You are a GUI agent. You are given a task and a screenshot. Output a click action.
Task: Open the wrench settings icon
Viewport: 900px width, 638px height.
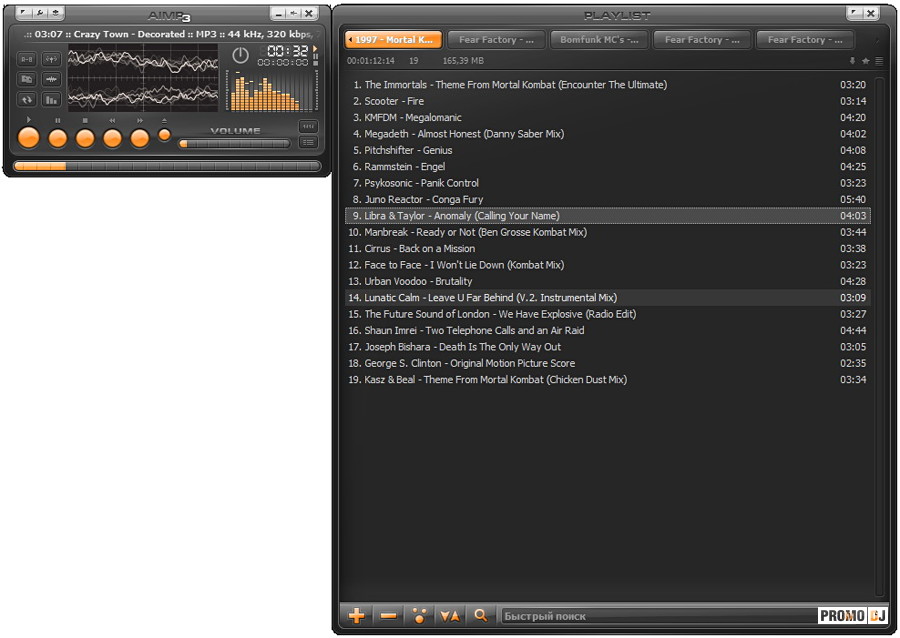click(40, 13)
